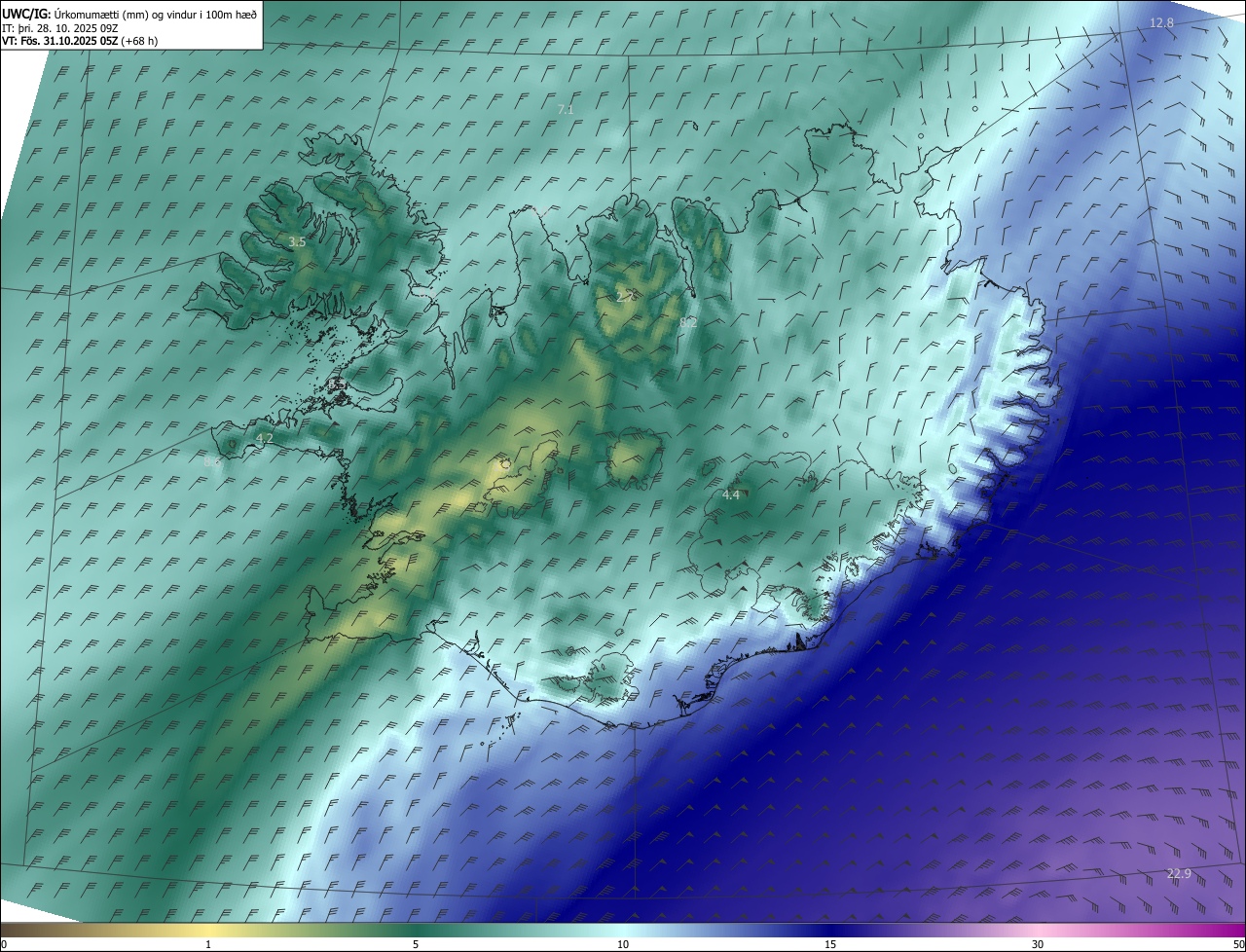This screenshot has height=952, width=1246.
Task: Click the 2.7 value on the map
Action: (x=625, y=297)
